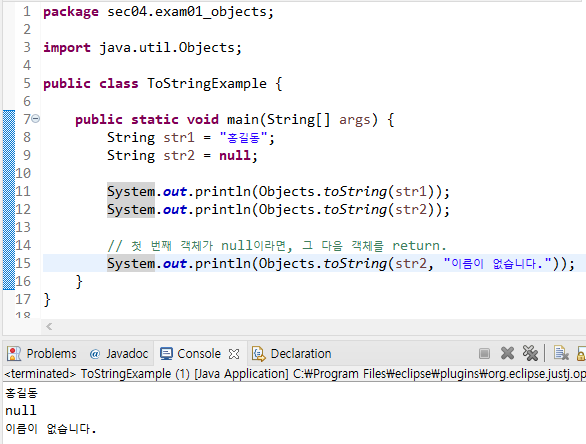Viewport: 586px width, 444px height.
Task: Click the @ icon of the Javadoc tab
Action: [x=95, y=354]
